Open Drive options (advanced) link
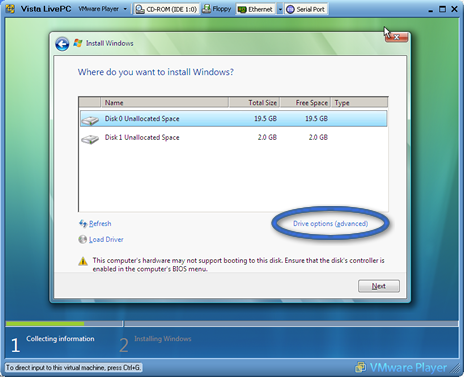Image resolution: width=464 pixels, height=377 pixels. 330,223
